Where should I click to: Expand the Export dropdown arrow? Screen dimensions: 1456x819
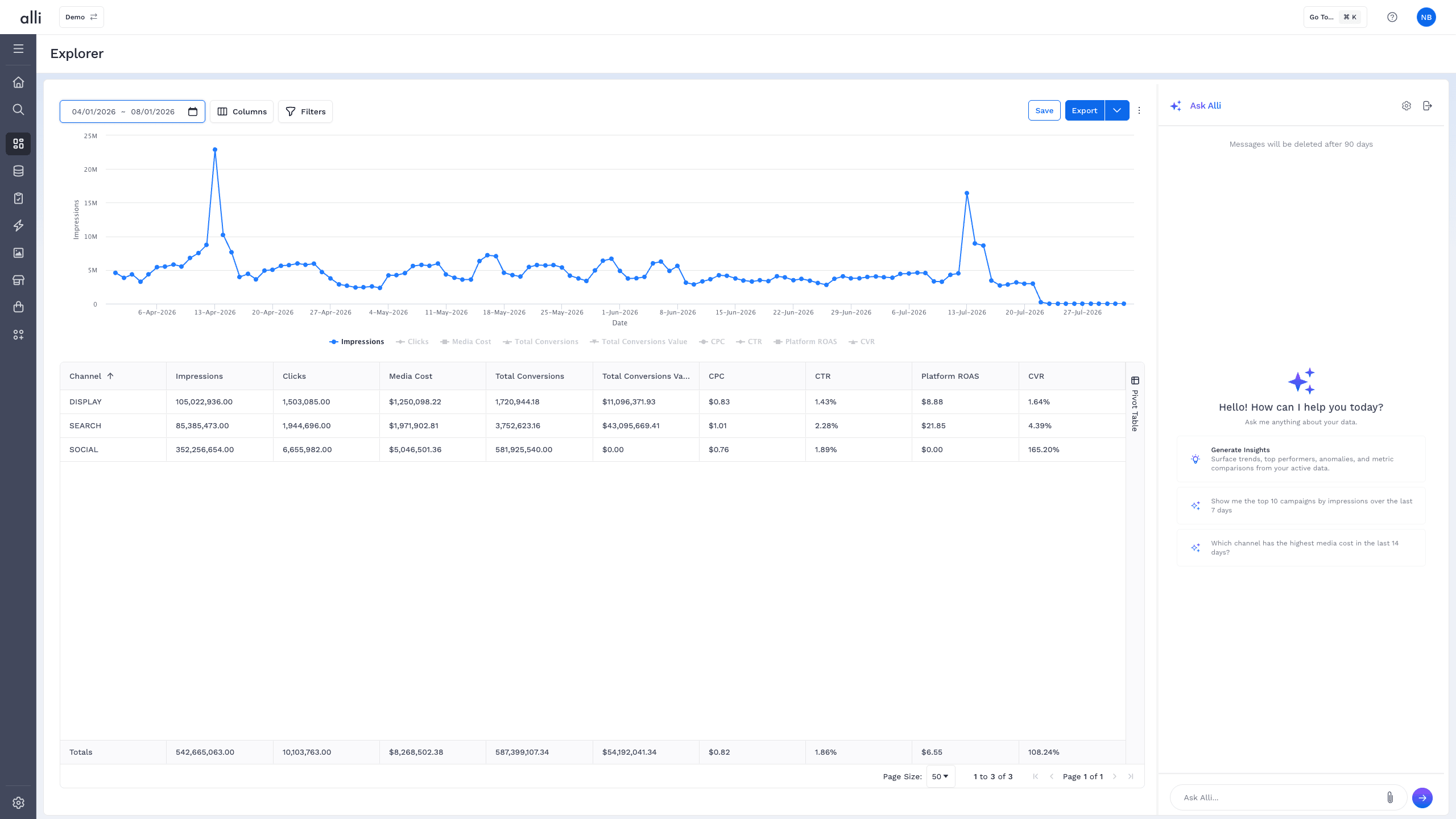(x=1117, y=110)
